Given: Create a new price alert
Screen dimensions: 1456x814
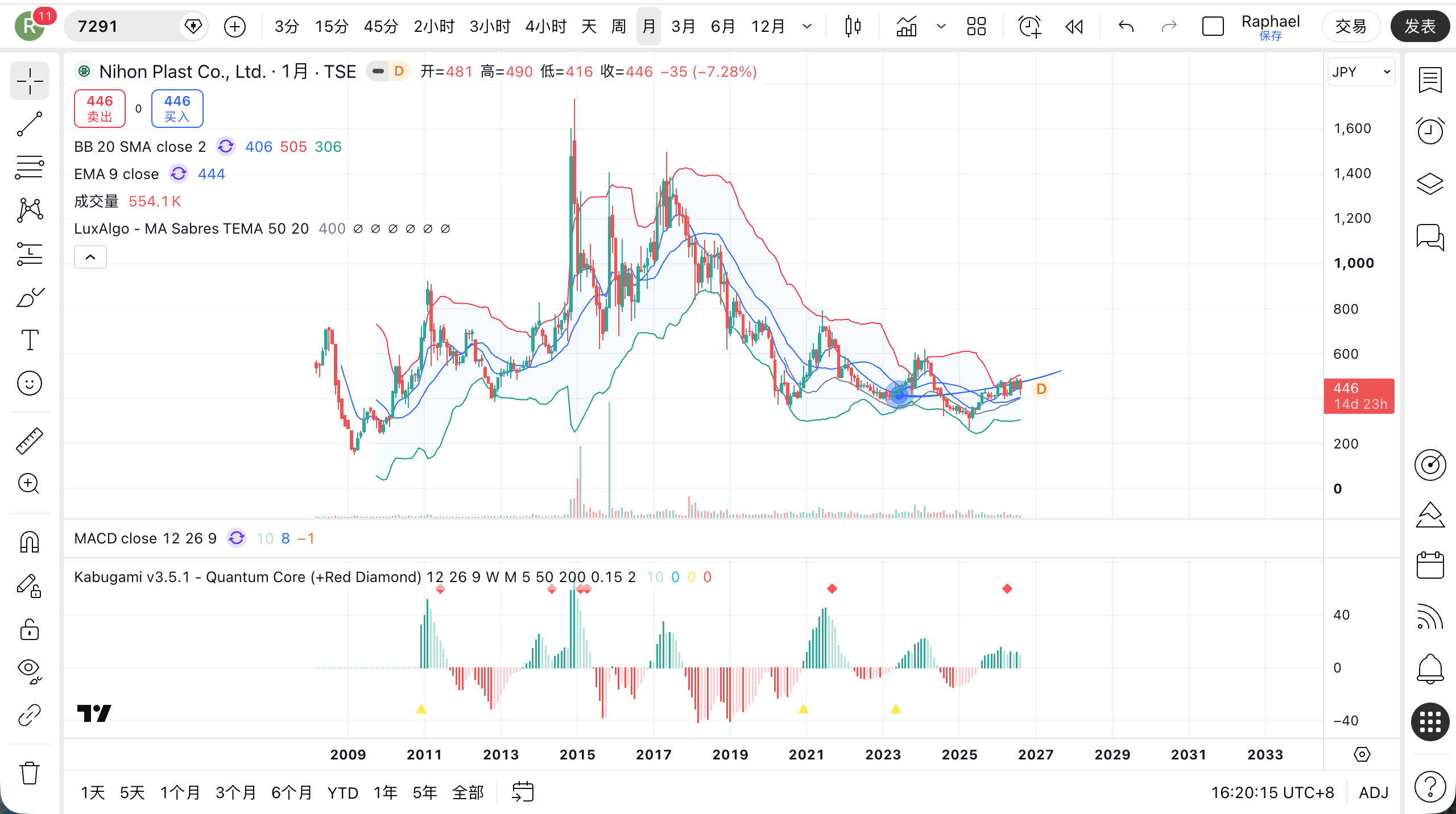Looking at the screenshot, I should click(x=1029, y=26).
